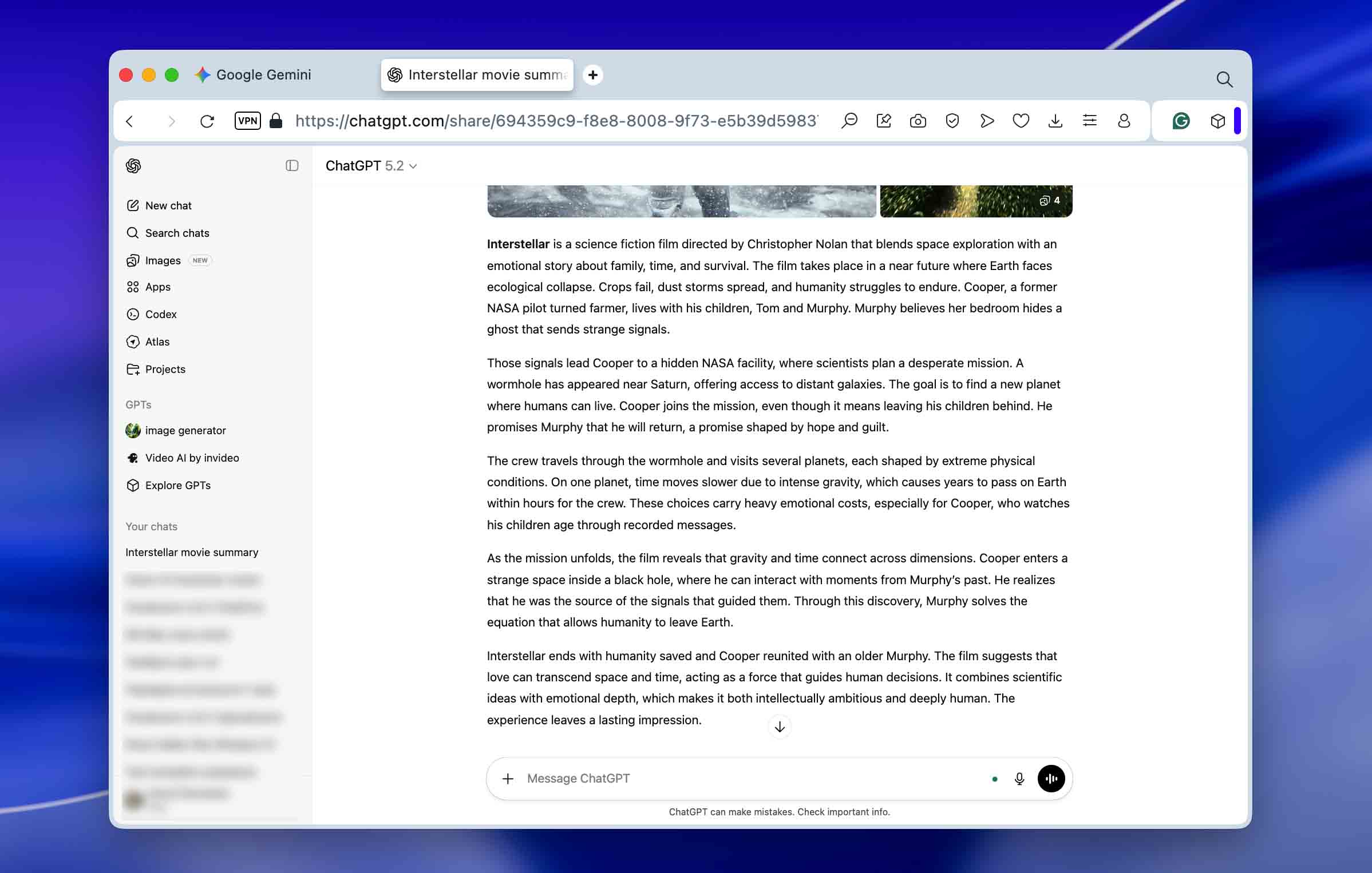Reload the page with refresh icon
The height and width of the screenshot is (873, 1372).
point(207,121)
